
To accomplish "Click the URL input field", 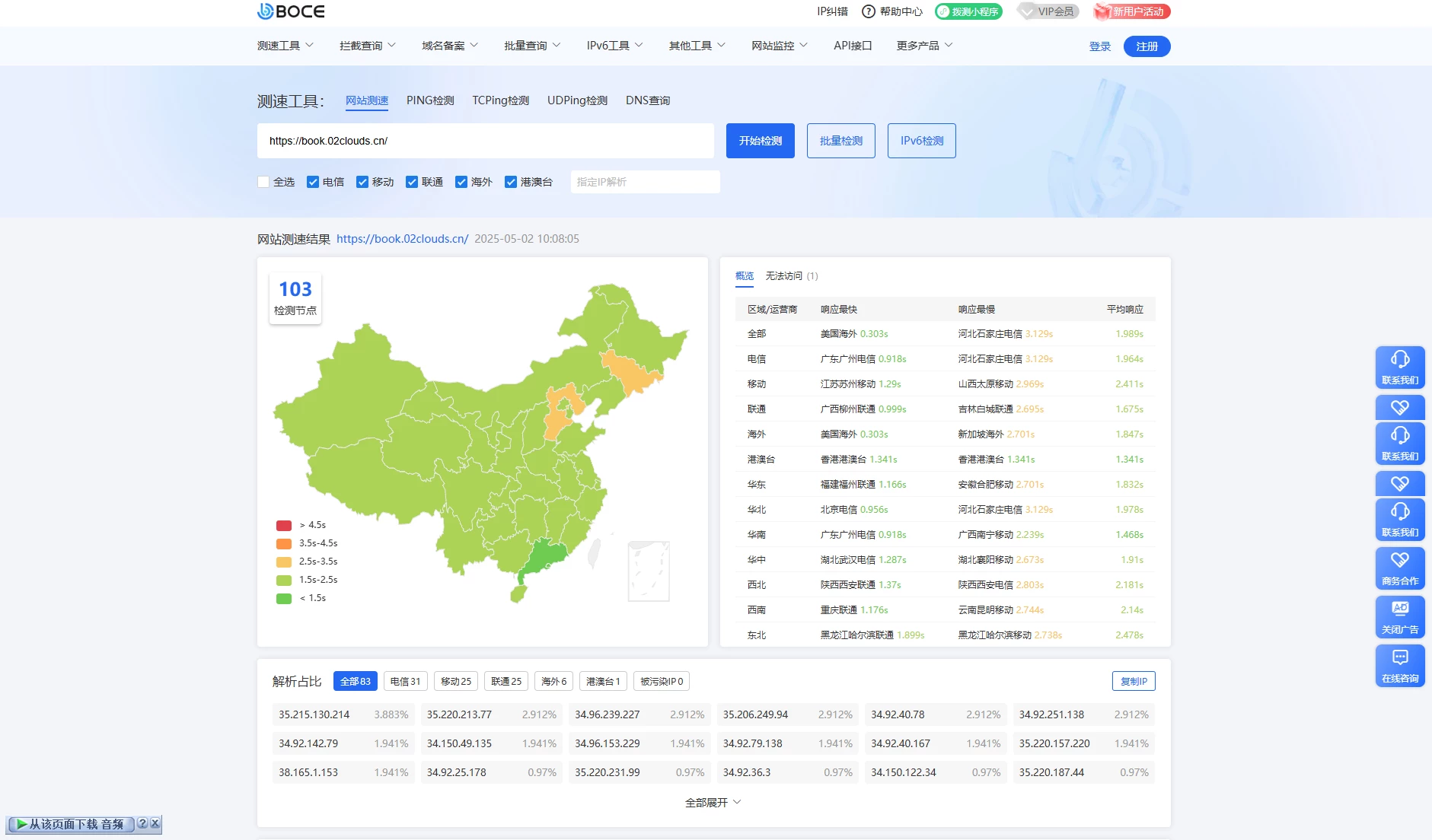I will [x=485, y=141].
